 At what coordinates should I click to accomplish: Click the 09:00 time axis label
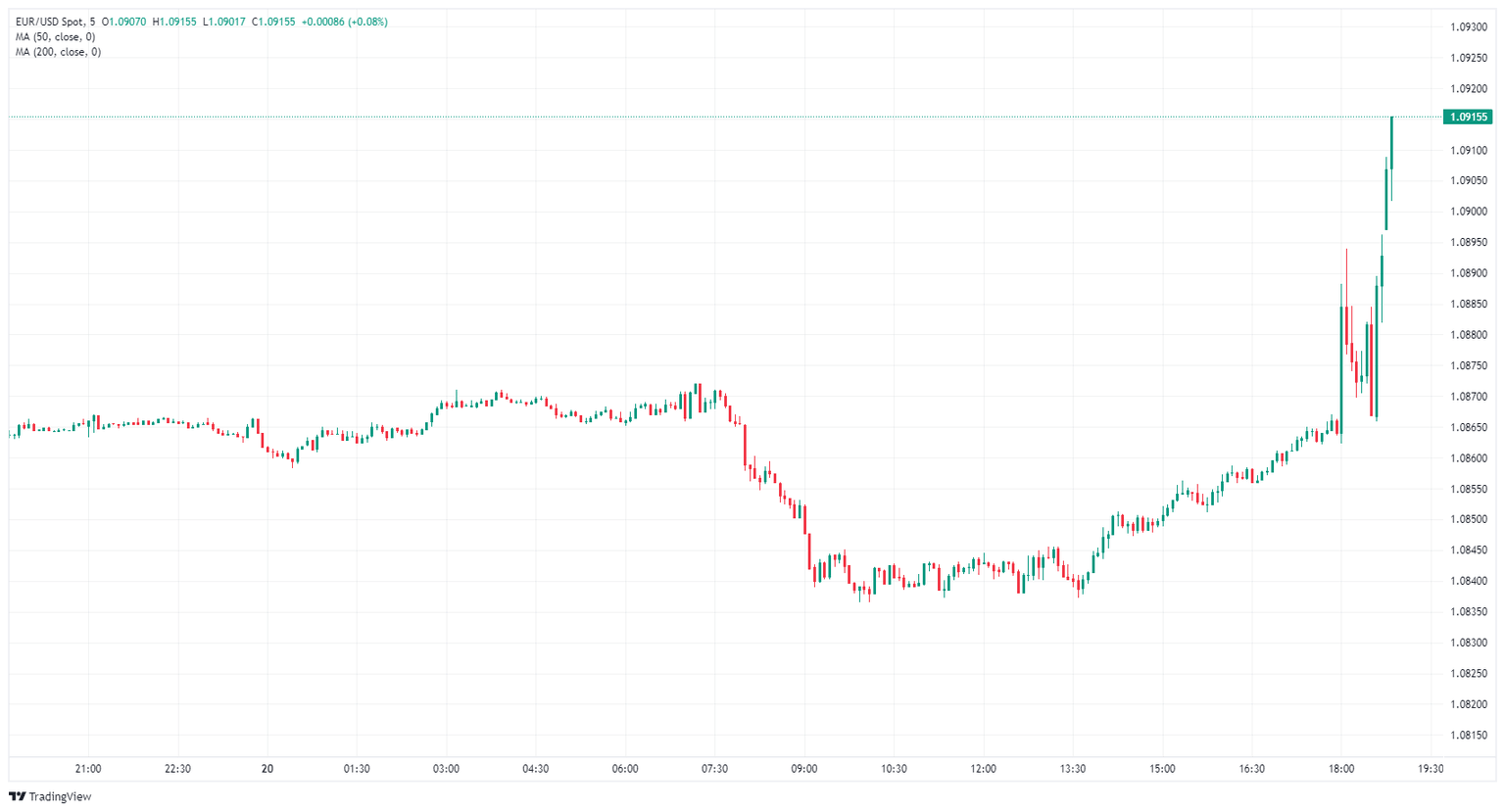804,769
